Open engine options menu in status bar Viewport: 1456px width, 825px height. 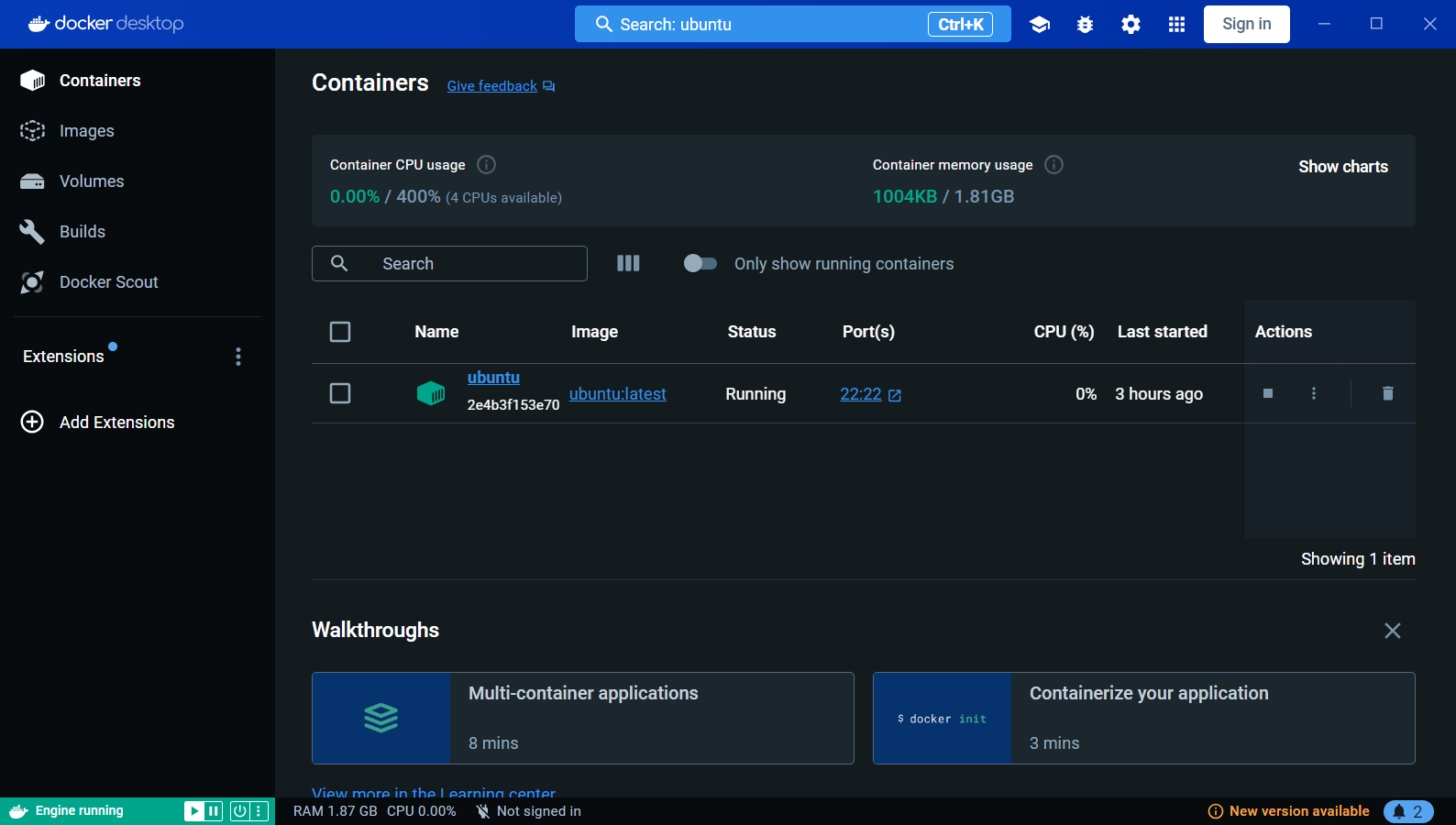tap(259, 811)
